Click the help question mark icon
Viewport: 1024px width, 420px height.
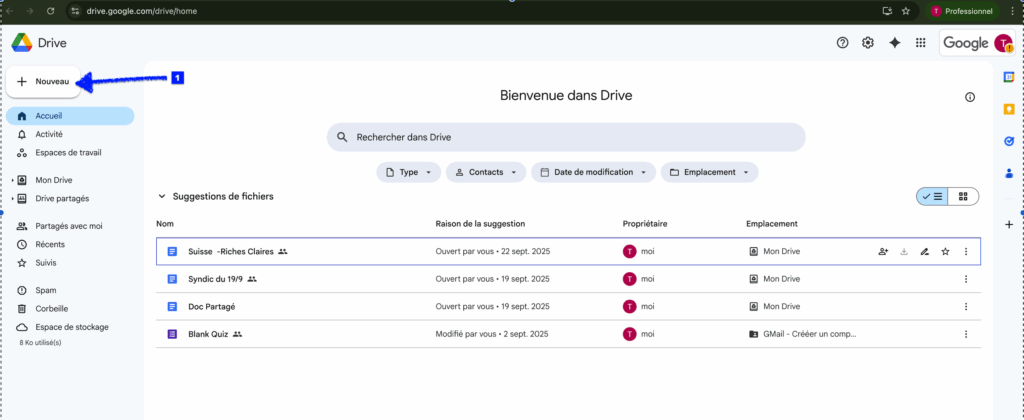click(842, 43)
